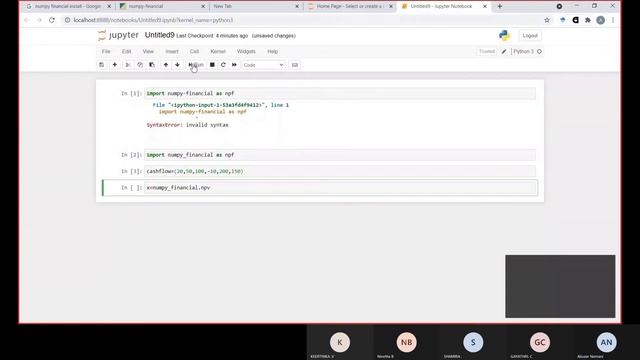Open a new browser tab with plus
This screenshot has height=360, width=640.
tap(500, 7)
